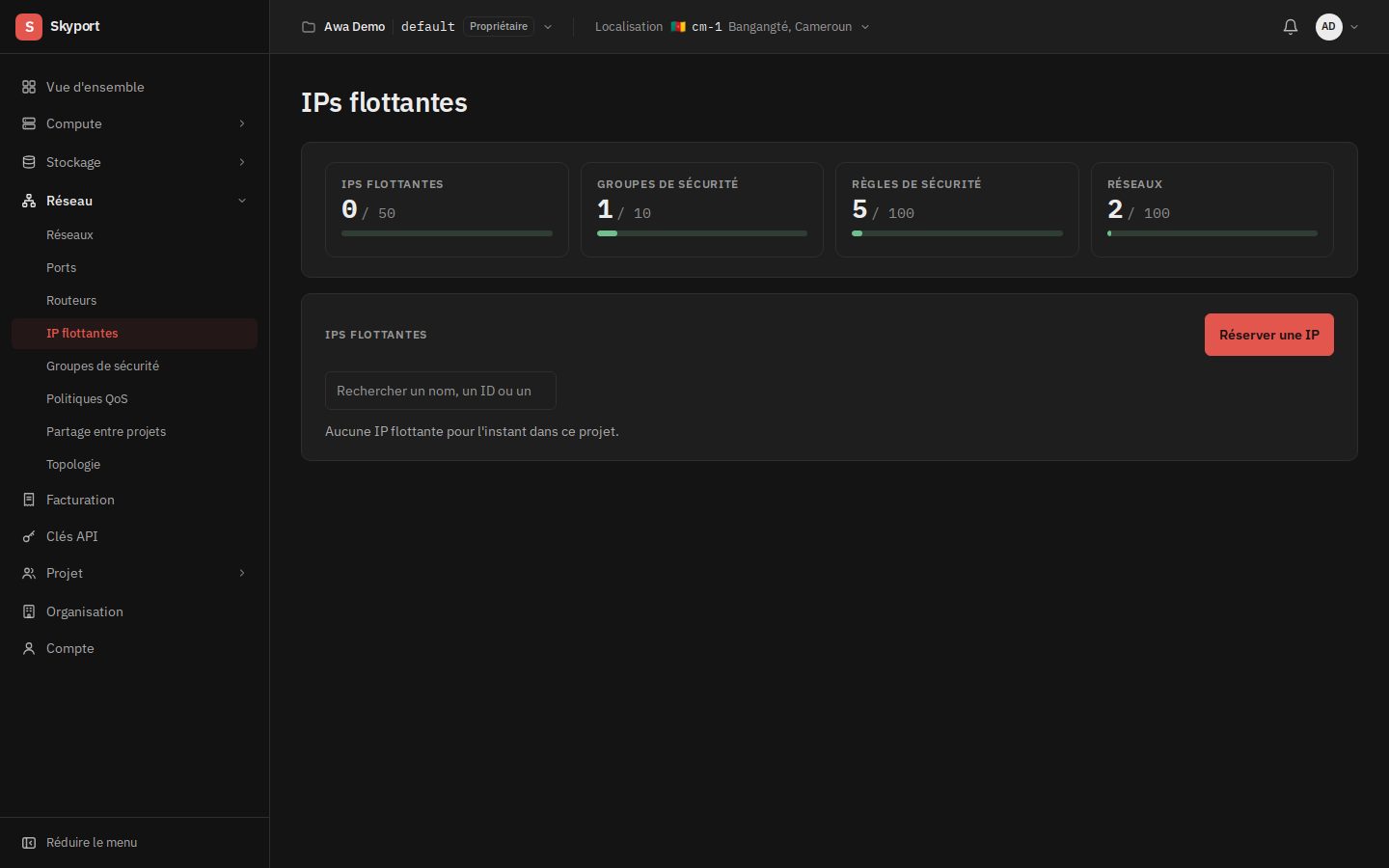Click the 'Aucune IP flottante' empty message

472,431
